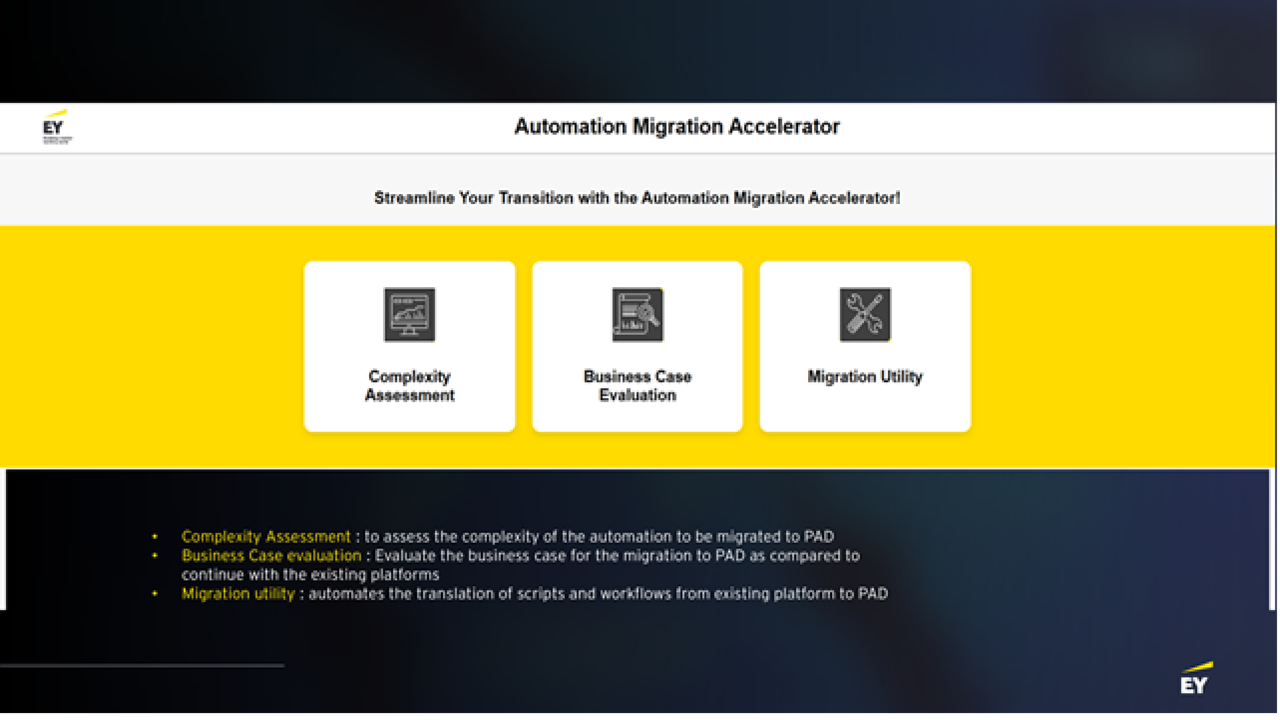
Task: Select the Migration Utility card label
Action: pos(865,377)
